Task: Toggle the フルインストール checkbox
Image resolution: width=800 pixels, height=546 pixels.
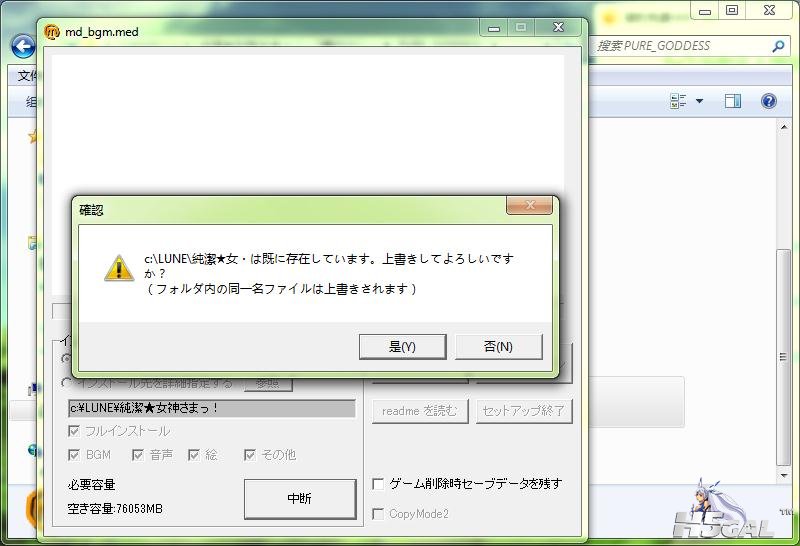Action: (x=74, y=431)
